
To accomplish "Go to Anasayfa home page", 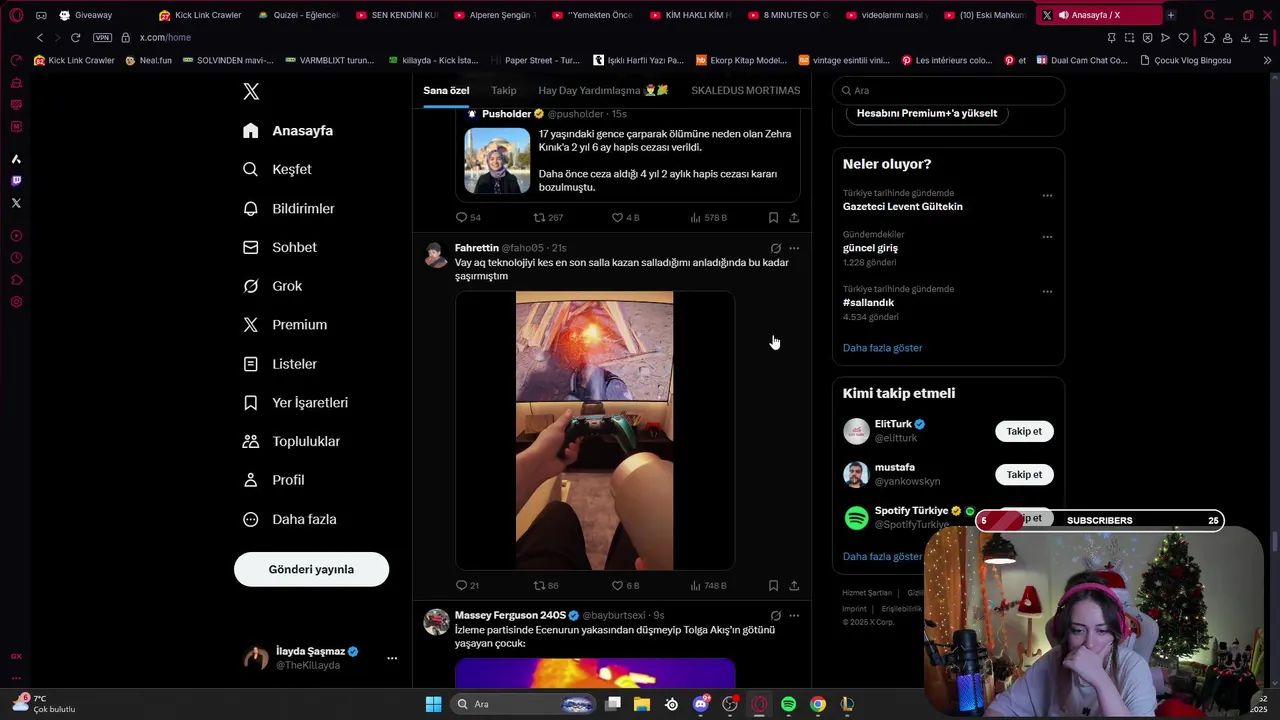I will coord(288,131).
